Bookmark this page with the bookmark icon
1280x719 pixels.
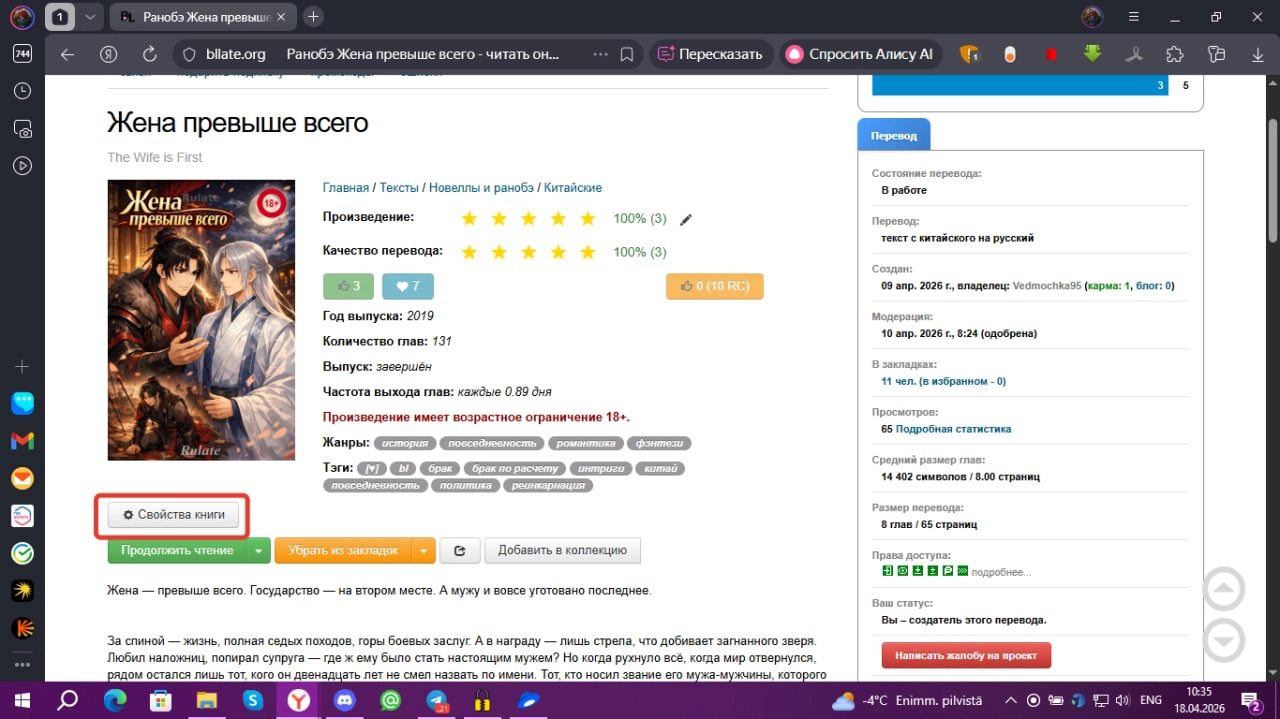click(x=627, y=54)
